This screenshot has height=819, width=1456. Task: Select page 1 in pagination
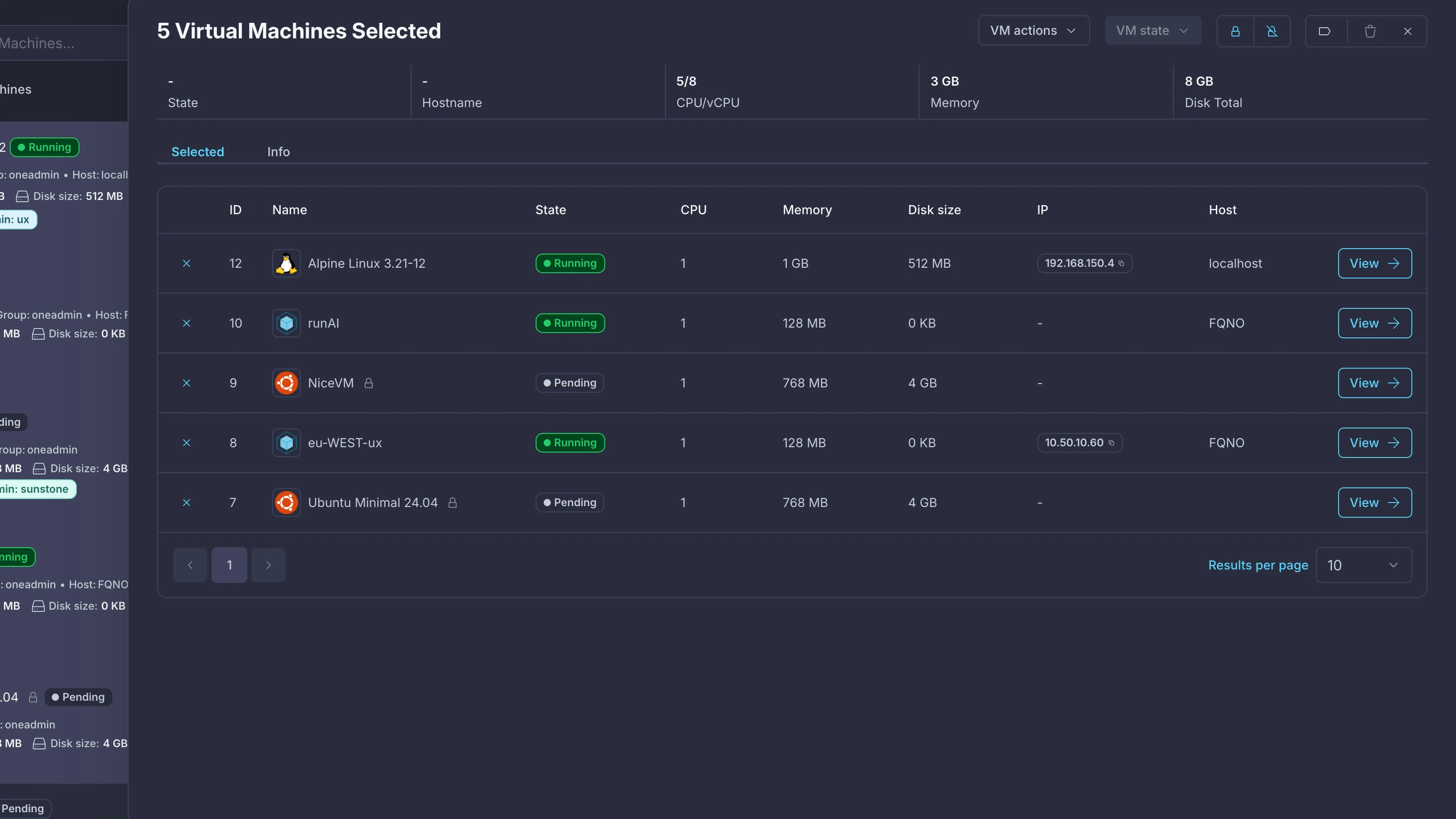coord(229,565)
